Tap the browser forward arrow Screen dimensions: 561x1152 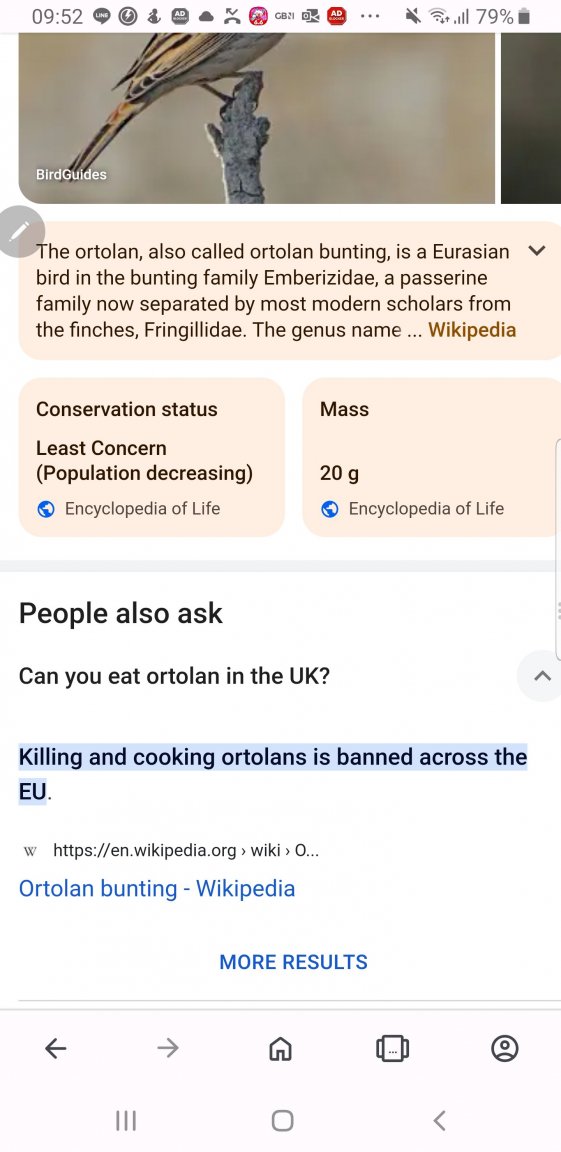pyautogui.click(x=168, y=1048)
